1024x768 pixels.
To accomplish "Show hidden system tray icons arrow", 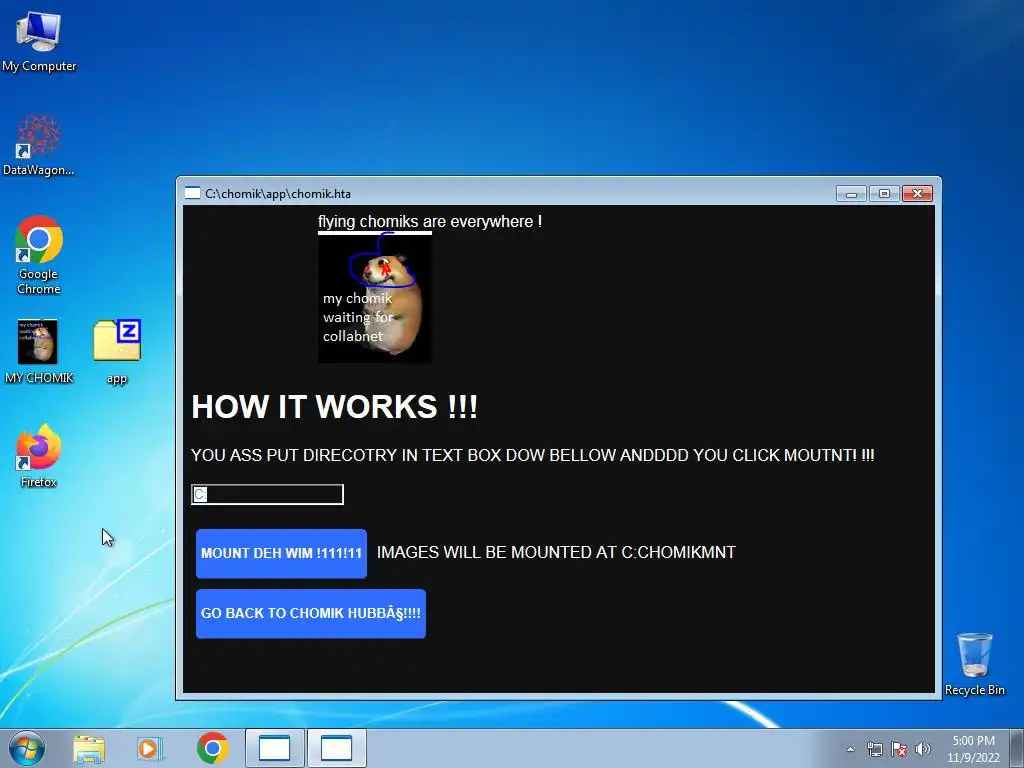I will coord(850,749).
